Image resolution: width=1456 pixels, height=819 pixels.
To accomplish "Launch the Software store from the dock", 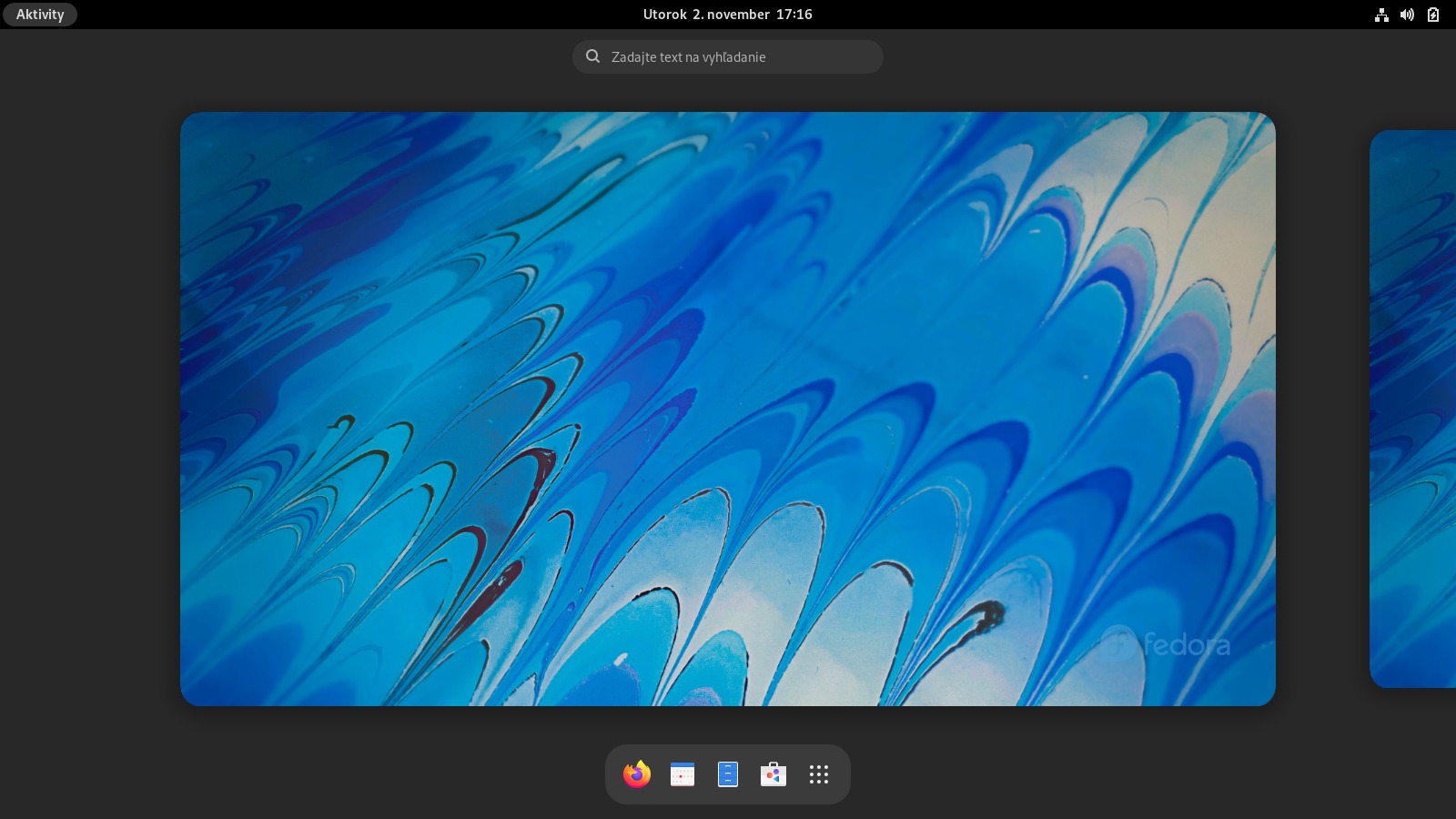I will pos(773,774).
